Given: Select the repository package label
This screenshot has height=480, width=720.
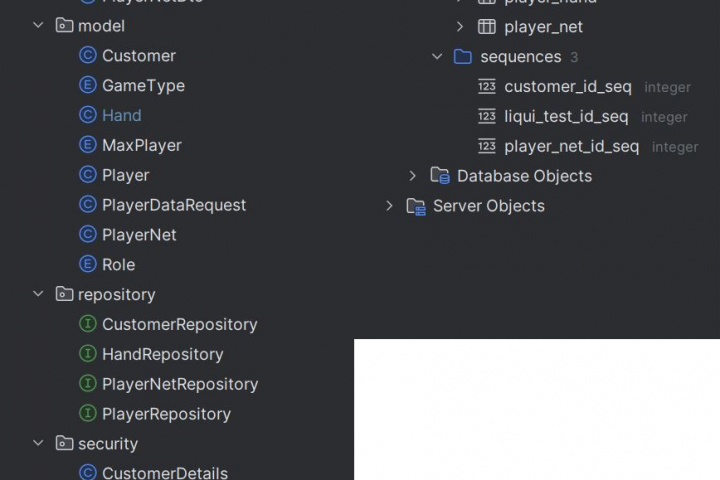Looking at the screenshot, I should tap(117, 295).
